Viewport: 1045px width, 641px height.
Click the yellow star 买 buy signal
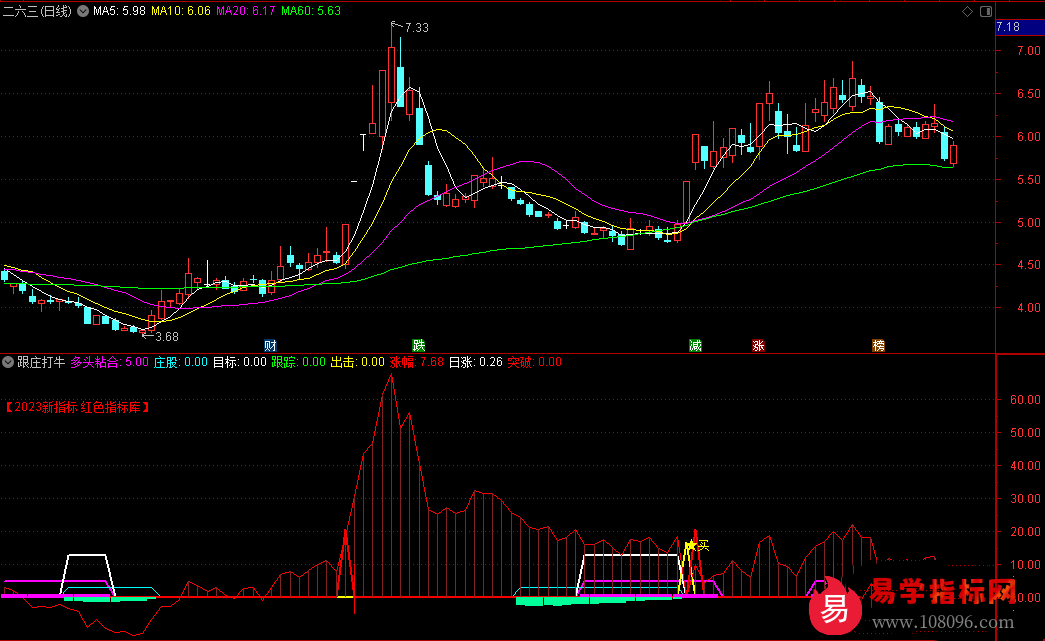tap(697, 546)
